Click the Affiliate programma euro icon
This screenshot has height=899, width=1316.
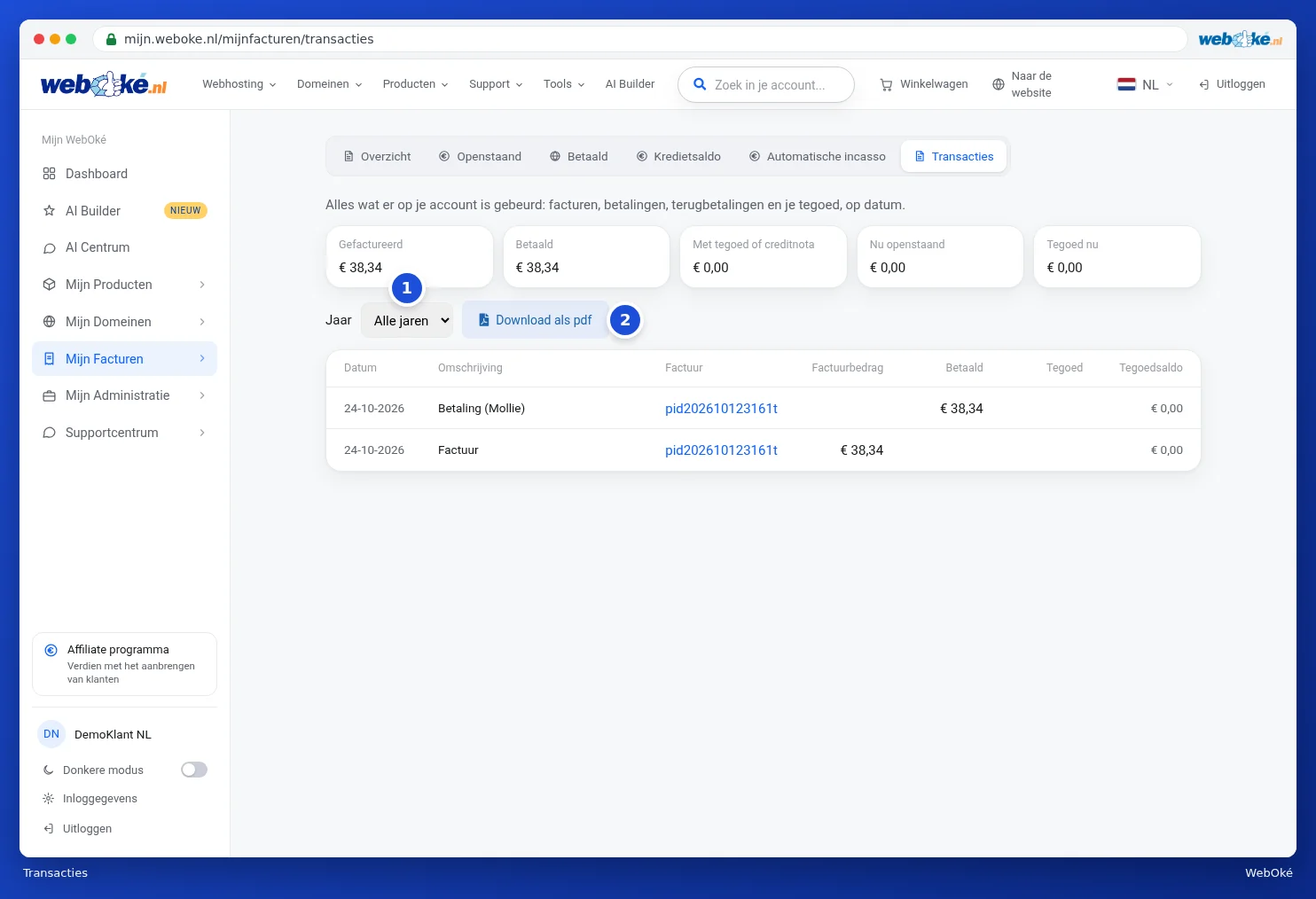(51, 650)
